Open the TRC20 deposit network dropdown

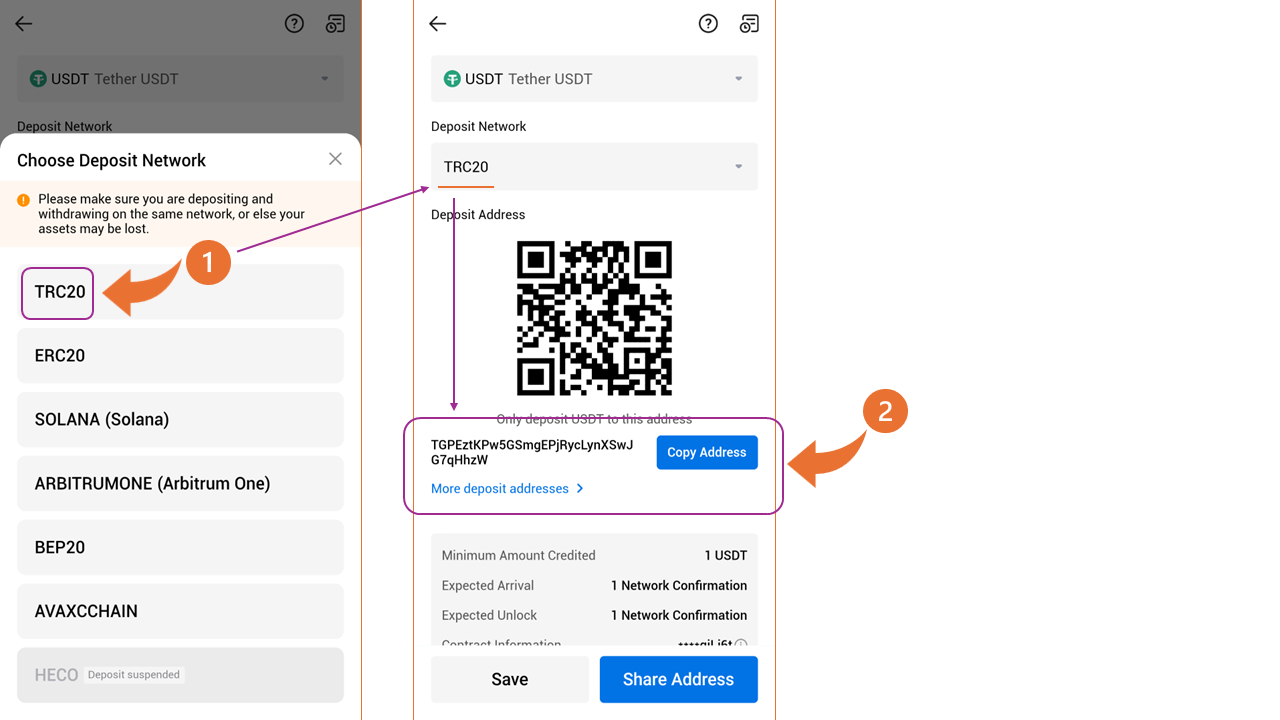coord(594,167)
